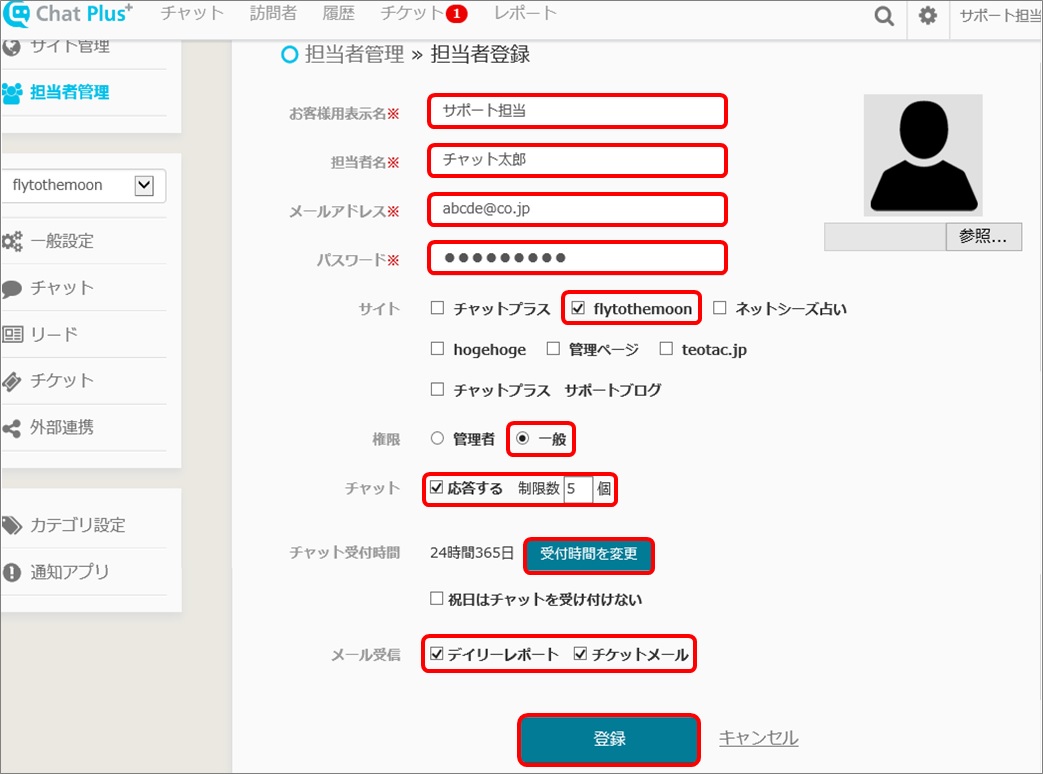Open the 履歴 top menu

tap(339, 13)
